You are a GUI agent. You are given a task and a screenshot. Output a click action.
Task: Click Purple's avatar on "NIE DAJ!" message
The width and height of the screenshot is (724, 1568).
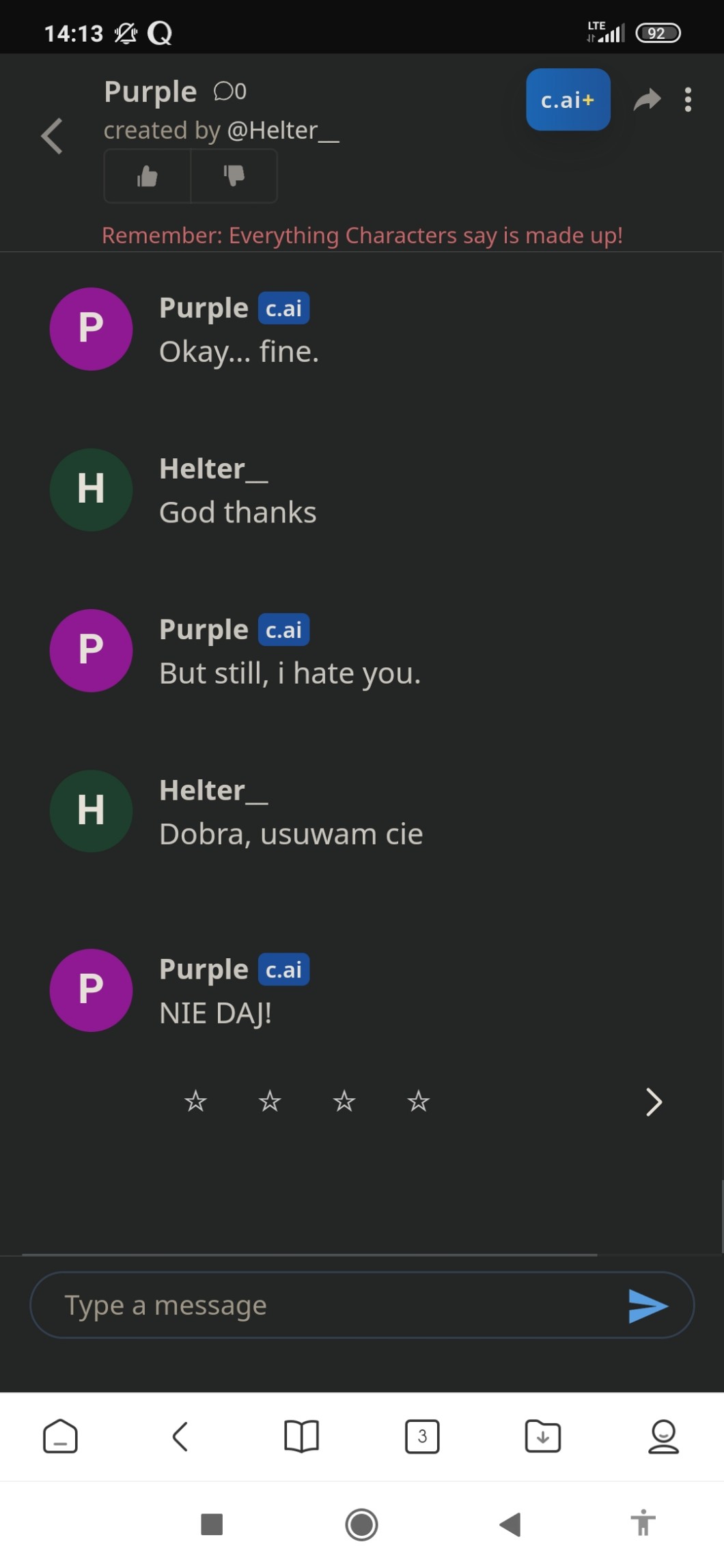(x=91, y=990)
